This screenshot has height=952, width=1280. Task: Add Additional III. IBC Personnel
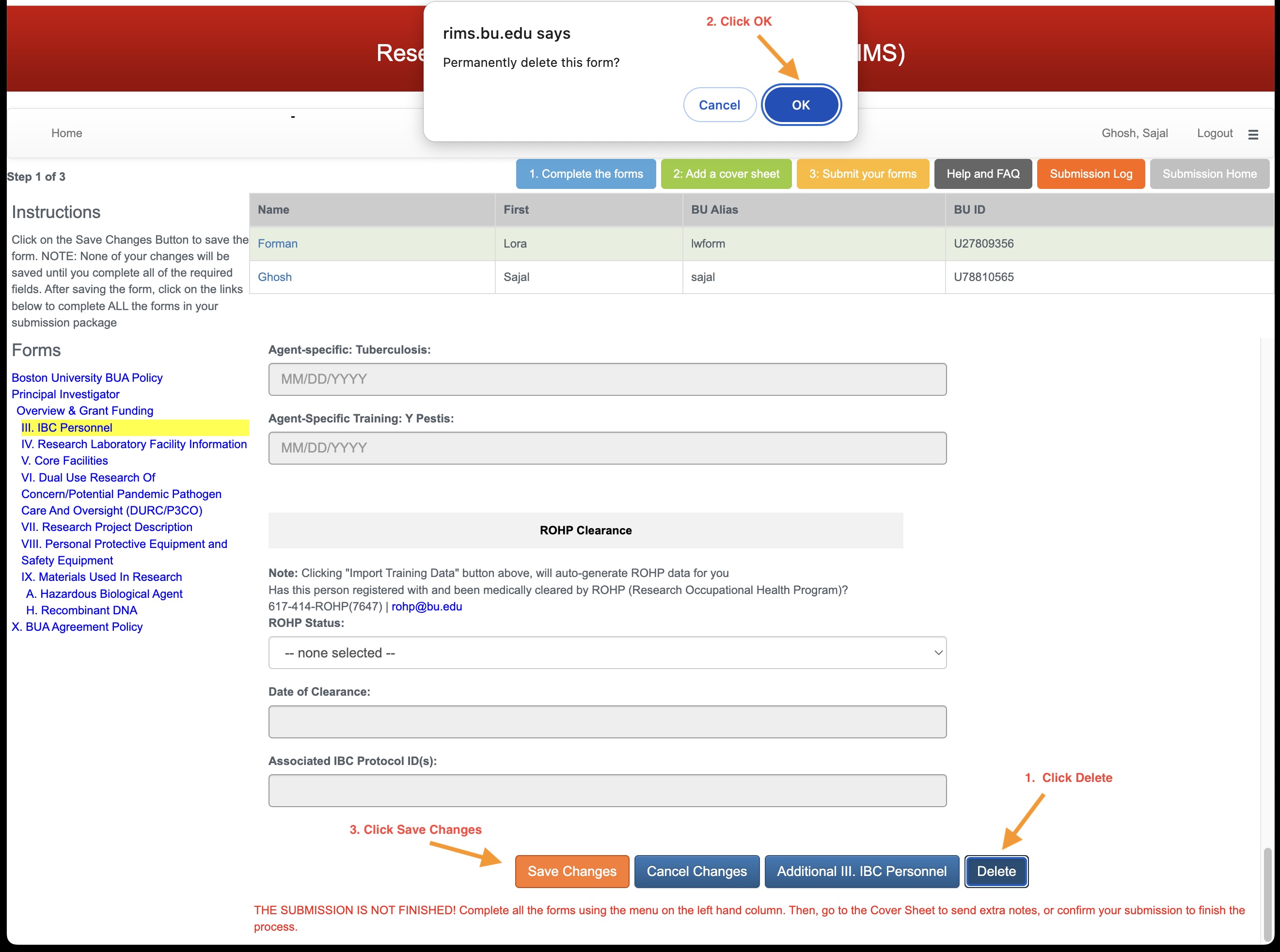pyautogui.click(x=861, y=871)
